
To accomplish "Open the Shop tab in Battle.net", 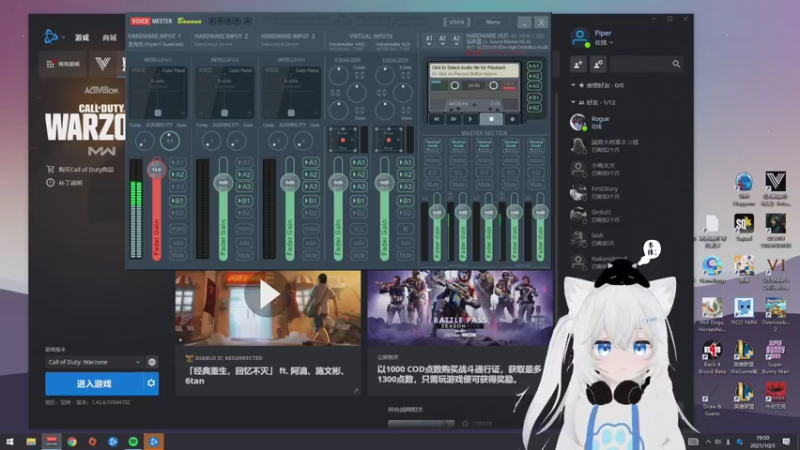I will (x=109, y=38).
